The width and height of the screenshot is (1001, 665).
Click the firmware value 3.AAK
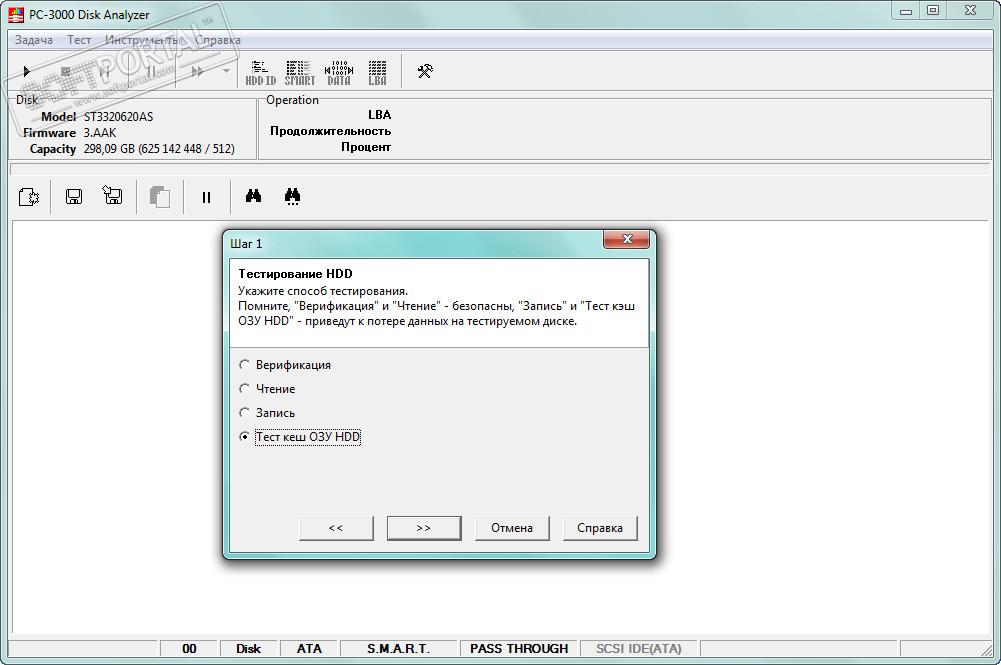coord(100,133)
